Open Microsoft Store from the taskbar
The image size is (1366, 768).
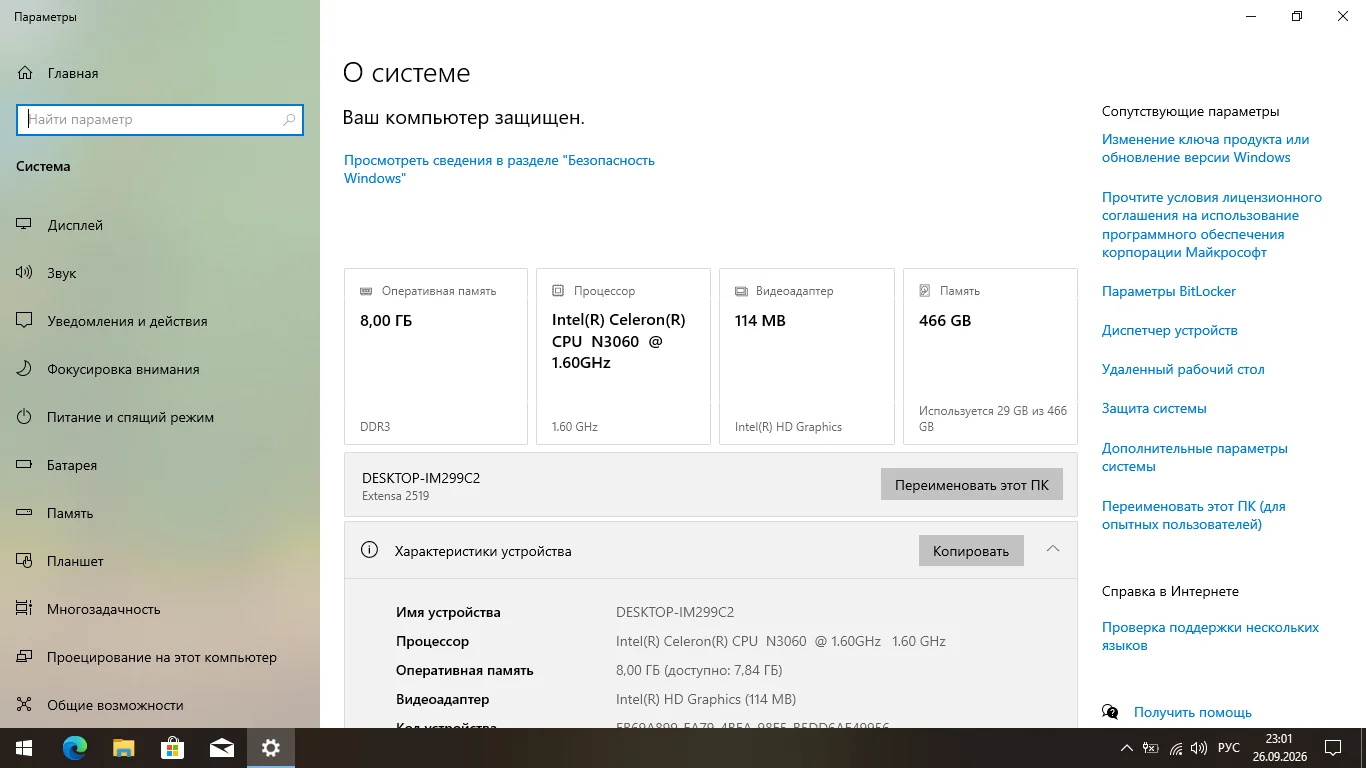172,748
